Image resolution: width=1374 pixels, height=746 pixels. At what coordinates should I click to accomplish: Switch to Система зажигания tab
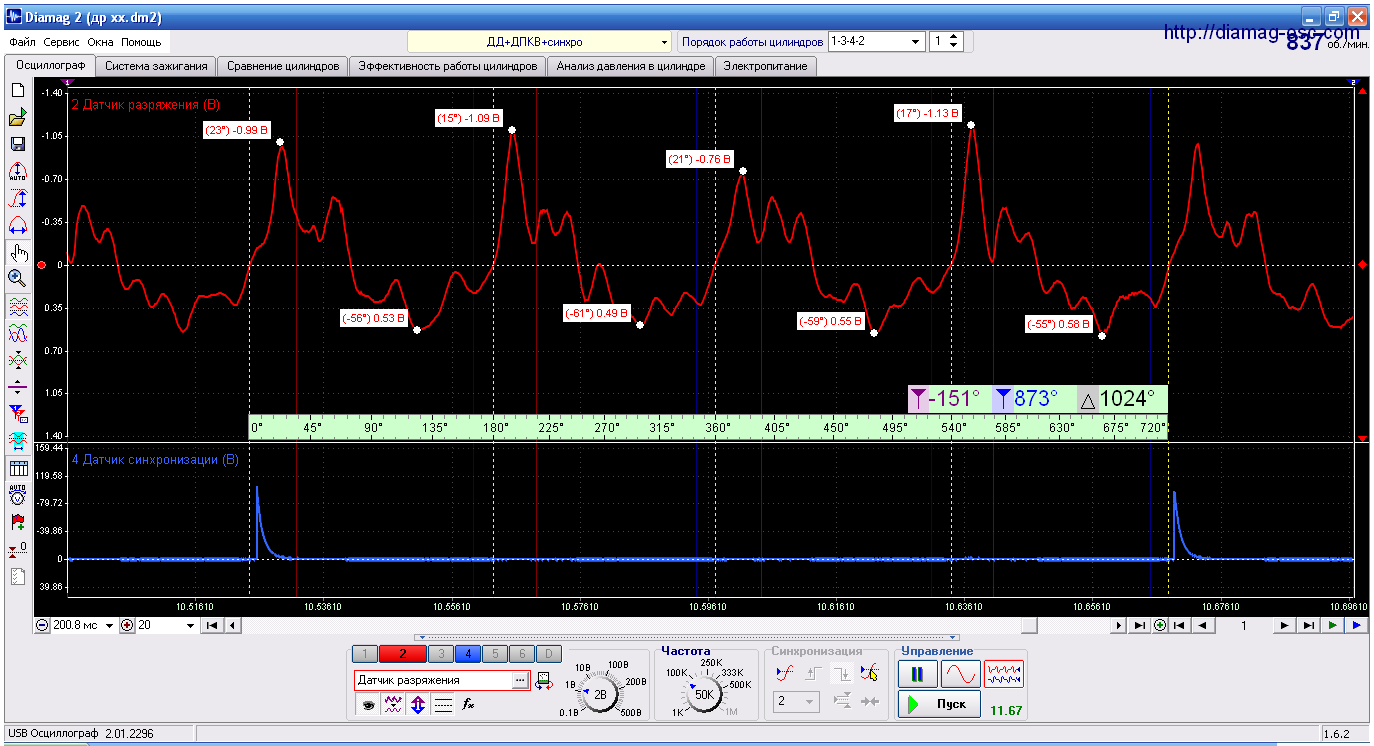pos(156,66)
